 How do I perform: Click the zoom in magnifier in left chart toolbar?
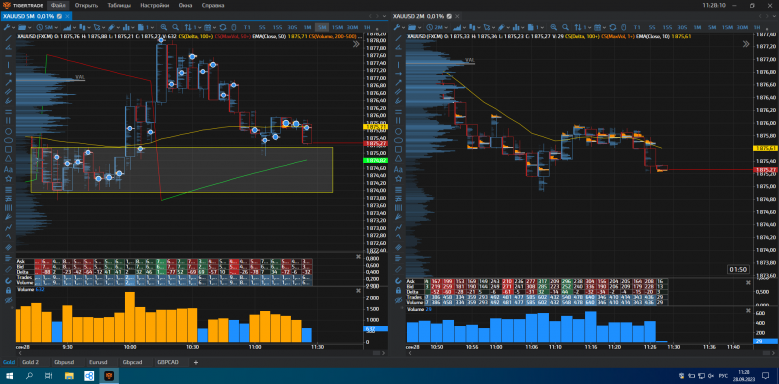pos(163,27)
